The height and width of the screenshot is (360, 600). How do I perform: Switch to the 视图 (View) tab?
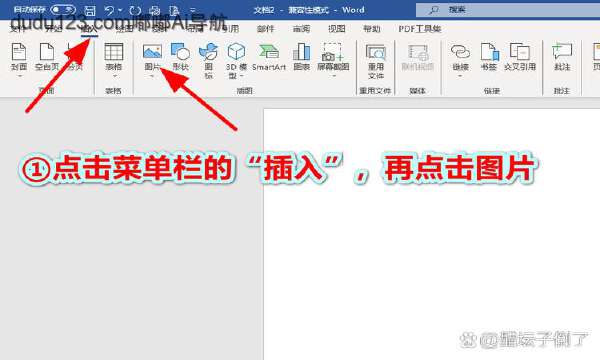pos(337,29)
